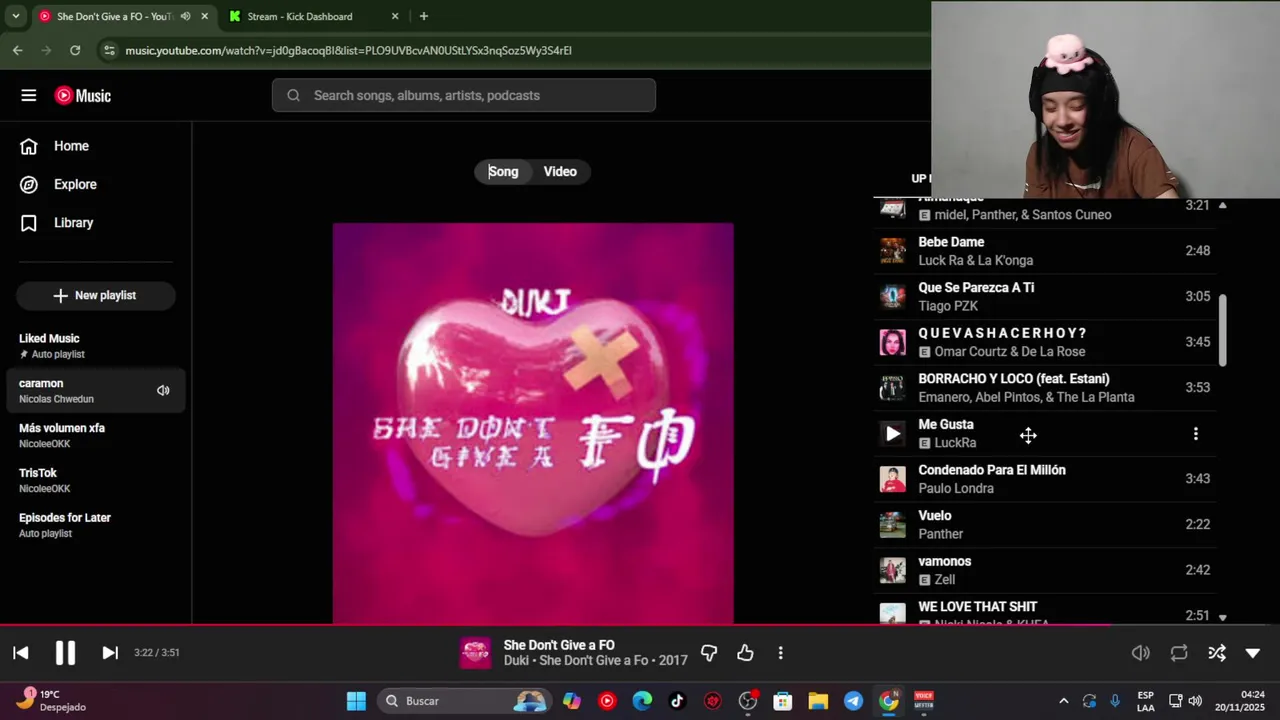Open Microsoft Edge from the taskbar

pos(642,701)
